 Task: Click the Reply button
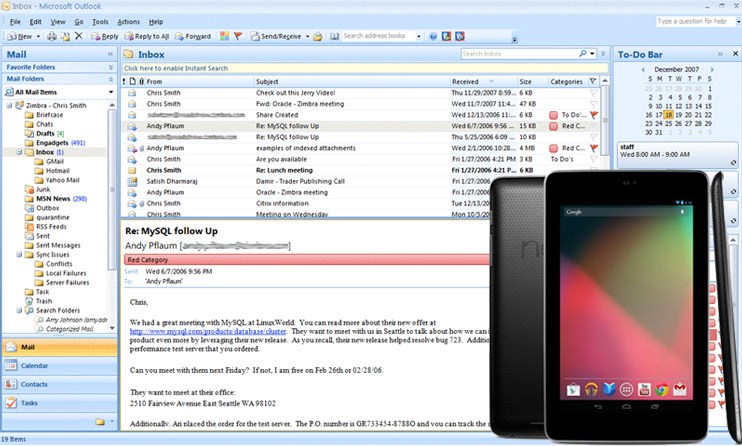[x=105, y=36]
